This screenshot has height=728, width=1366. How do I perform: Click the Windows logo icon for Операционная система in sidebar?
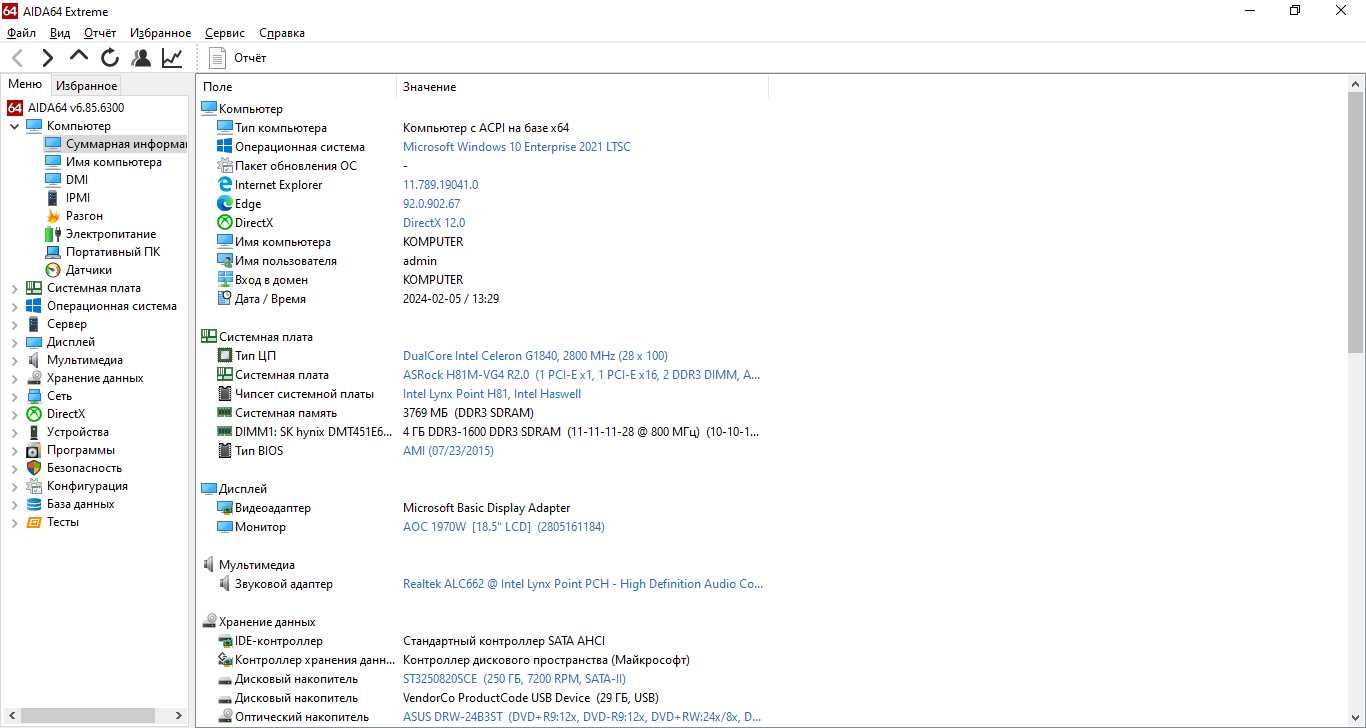click(x=34, y=306)
